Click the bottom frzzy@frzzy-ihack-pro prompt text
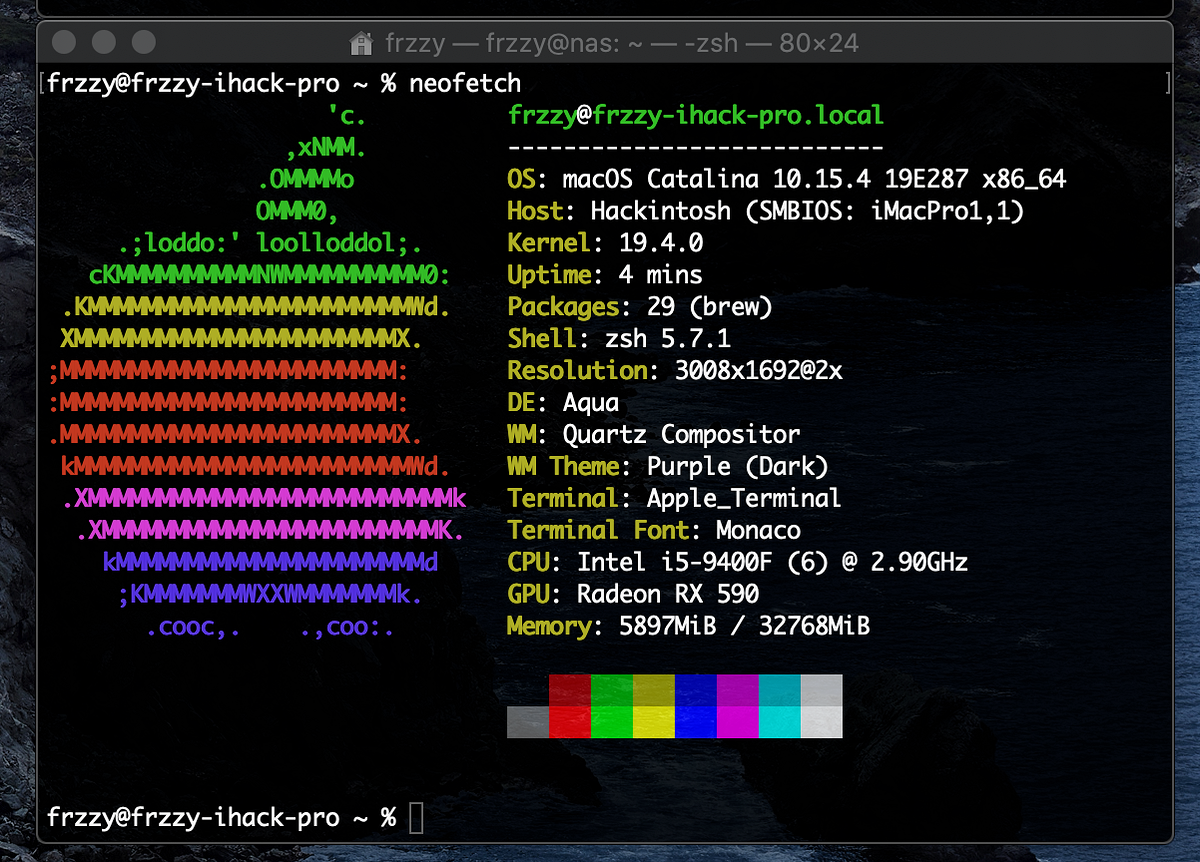Viewport: 1200px width, 862px height. click(x=194, y=818)
